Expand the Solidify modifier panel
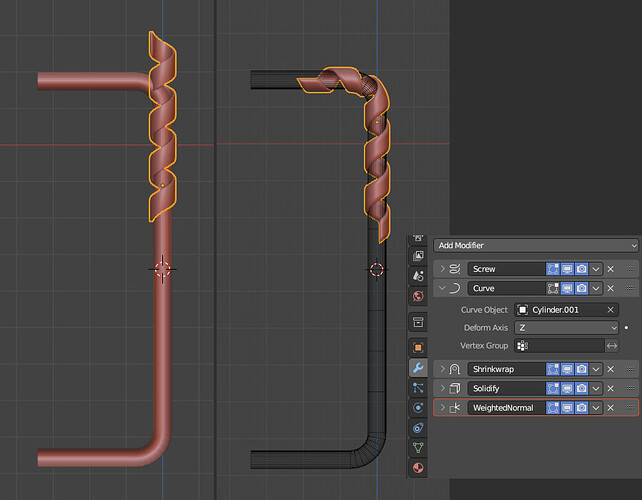The width and height of the screenshot is (642, 500). [442, 388]
